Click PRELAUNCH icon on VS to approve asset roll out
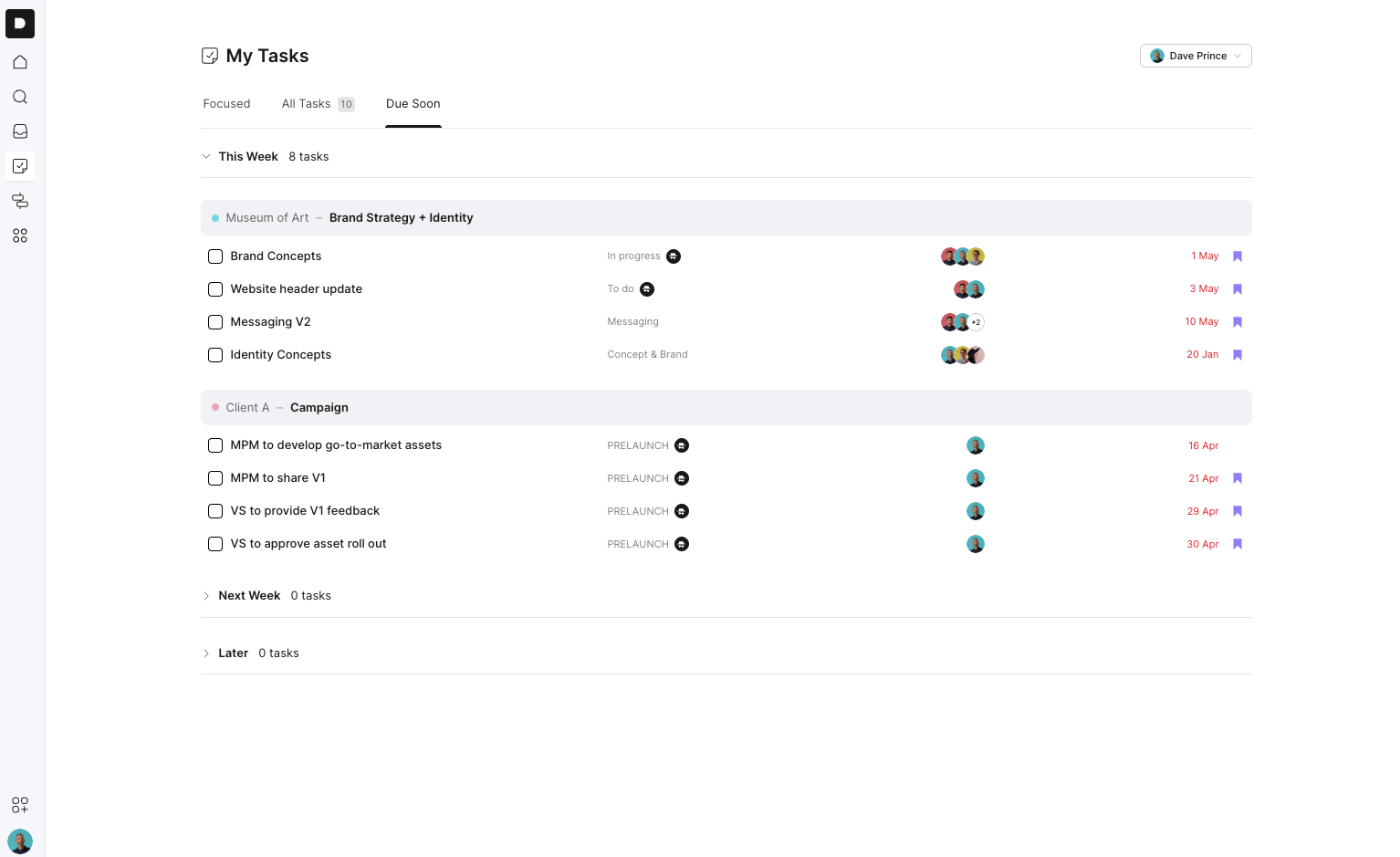1400x857 pixels. pyautogui.click(x=682, y=544)
